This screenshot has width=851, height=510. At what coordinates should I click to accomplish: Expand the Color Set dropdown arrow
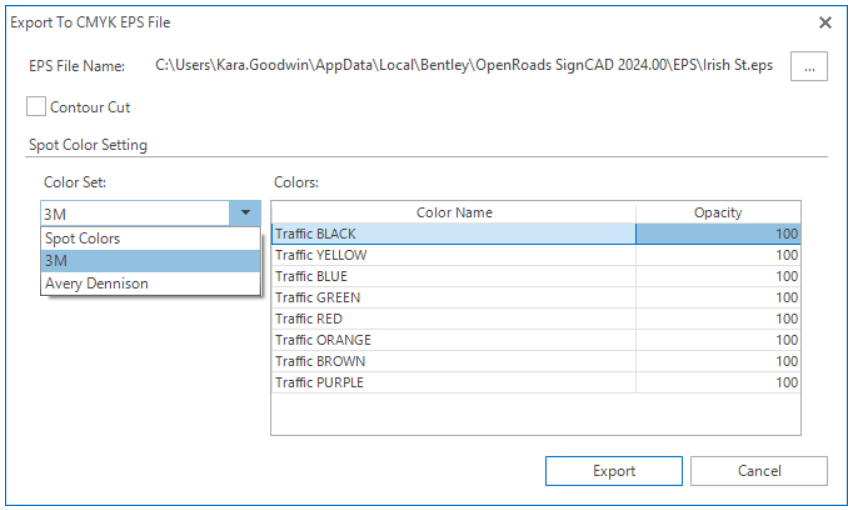tap(246, 213)
